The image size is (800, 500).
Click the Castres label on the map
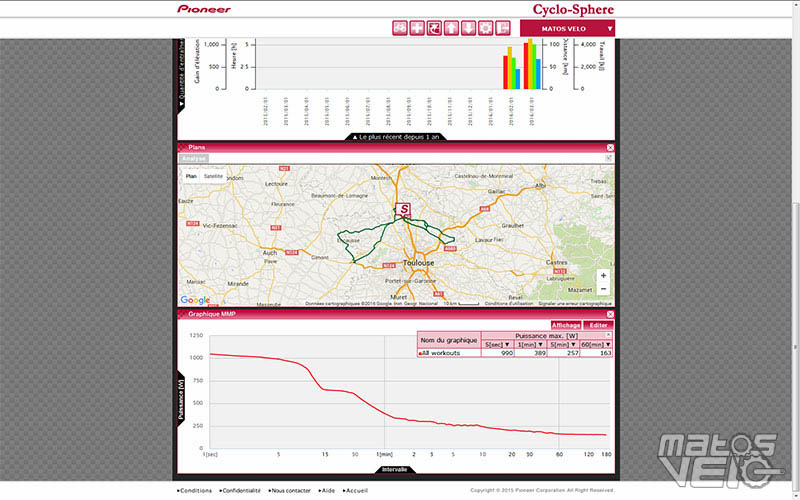pyautogui.click(x=556, y=262)
